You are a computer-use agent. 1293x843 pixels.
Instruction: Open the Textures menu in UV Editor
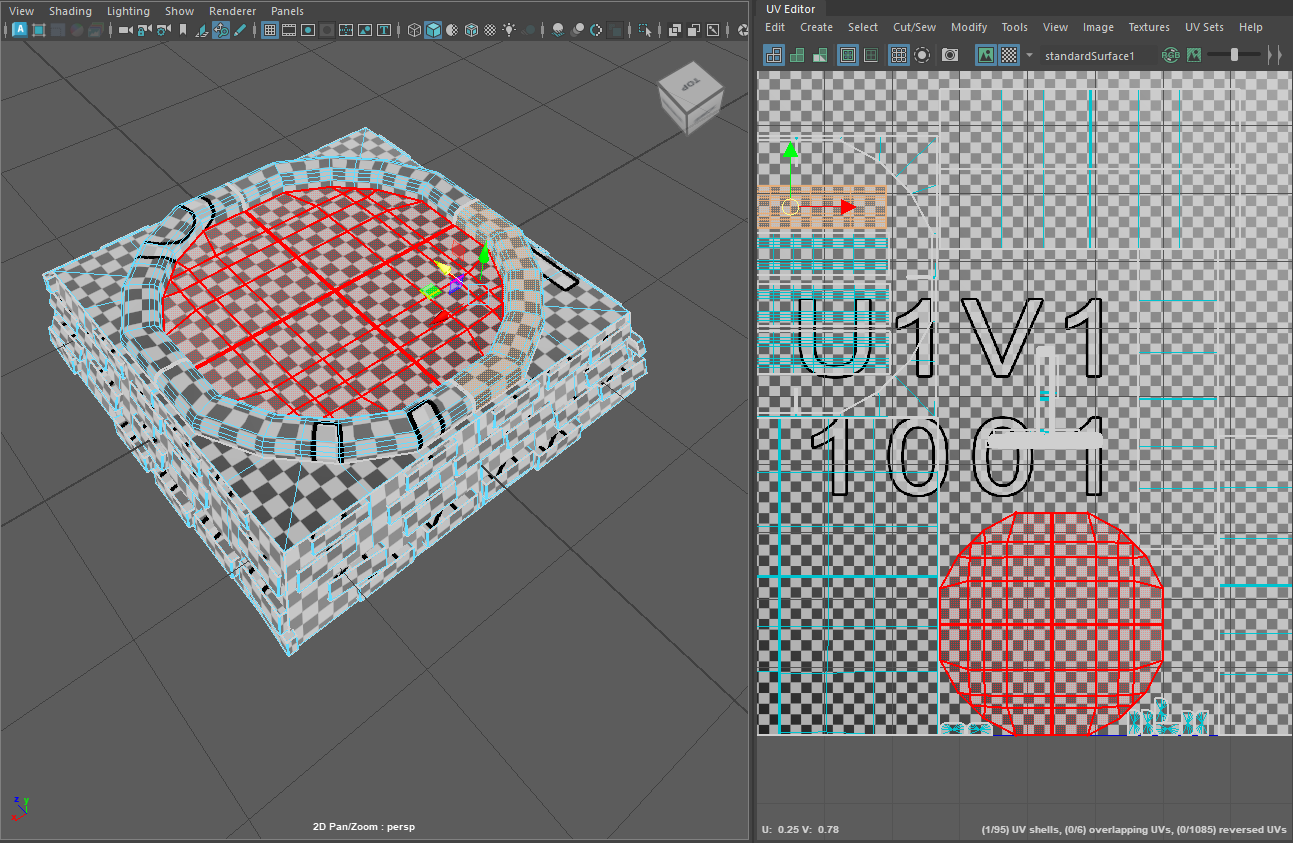1149,27
